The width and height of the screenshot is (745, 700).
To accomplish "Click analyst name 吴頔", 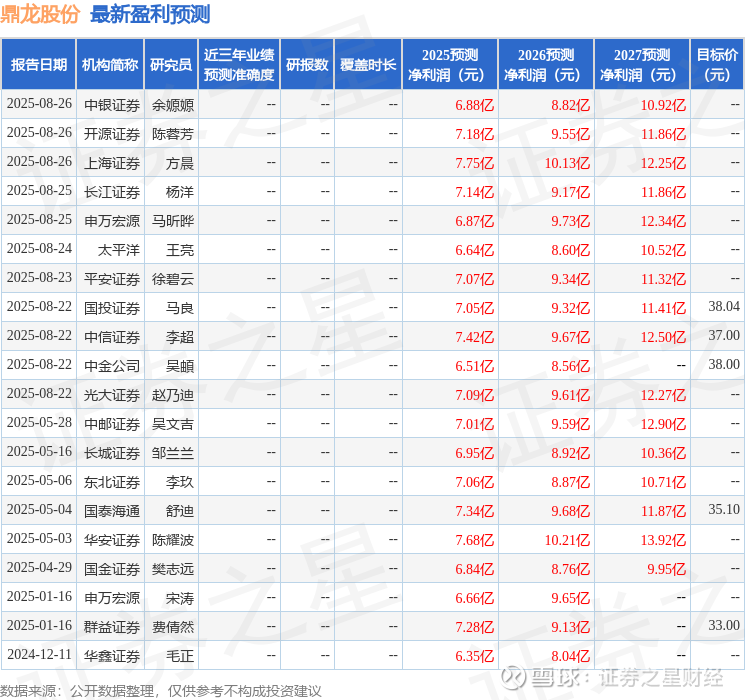I will click(x=180, y=366).
